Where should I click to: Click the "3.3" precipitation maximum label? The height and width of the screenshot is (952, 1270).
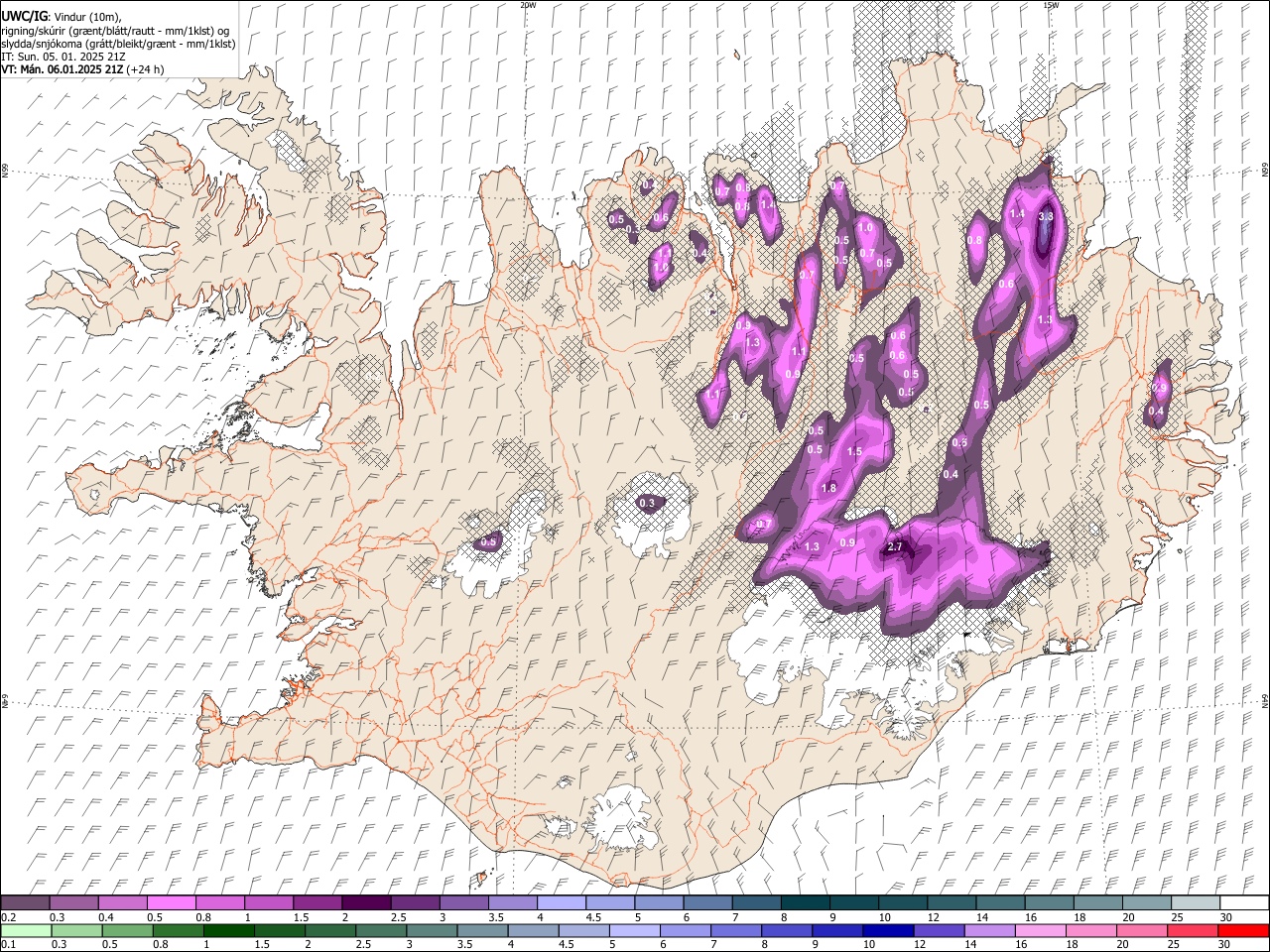(x=1046, y=216)
